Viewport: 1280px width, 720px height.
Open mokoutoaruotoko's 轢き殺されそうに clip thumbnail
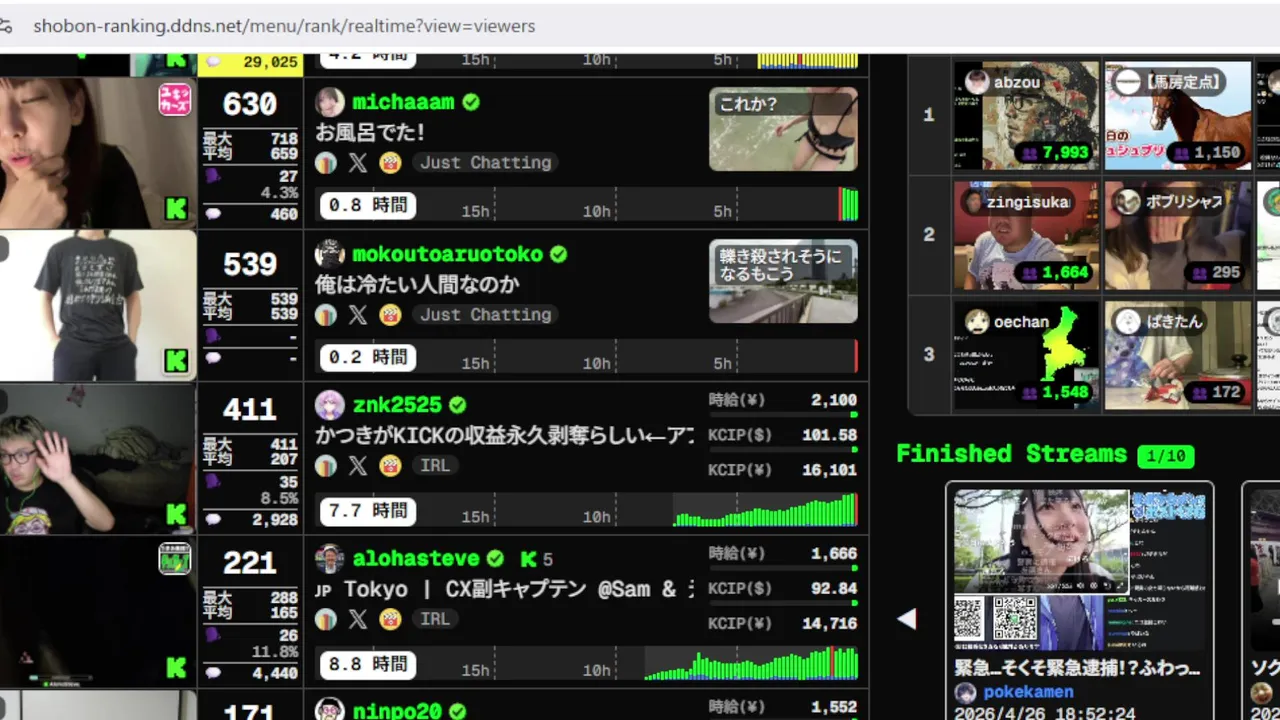(x=783, y=281)
